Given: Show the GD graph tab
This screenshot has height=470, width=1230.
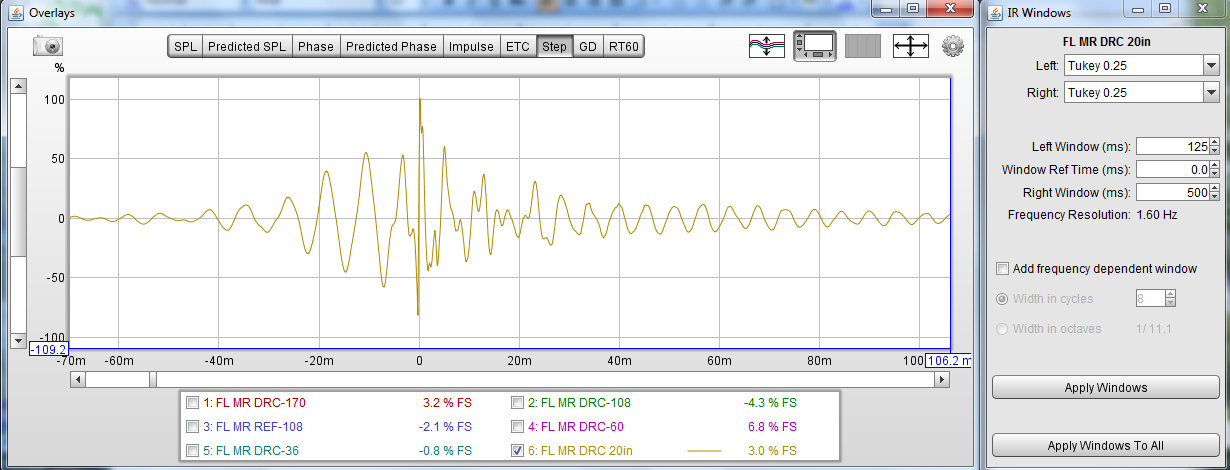Looking at the screenshot, I should tap(588, 47).
